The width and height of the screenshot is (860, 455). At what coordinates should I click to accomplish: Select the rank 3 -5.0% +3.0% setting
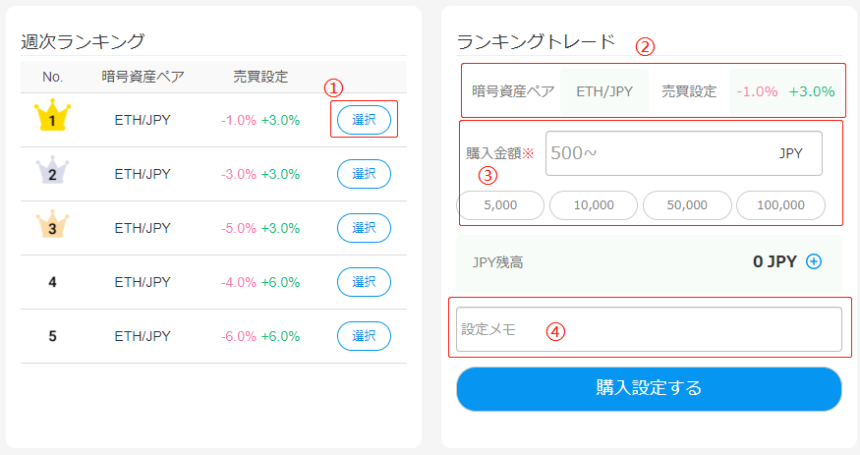[364, 228]
